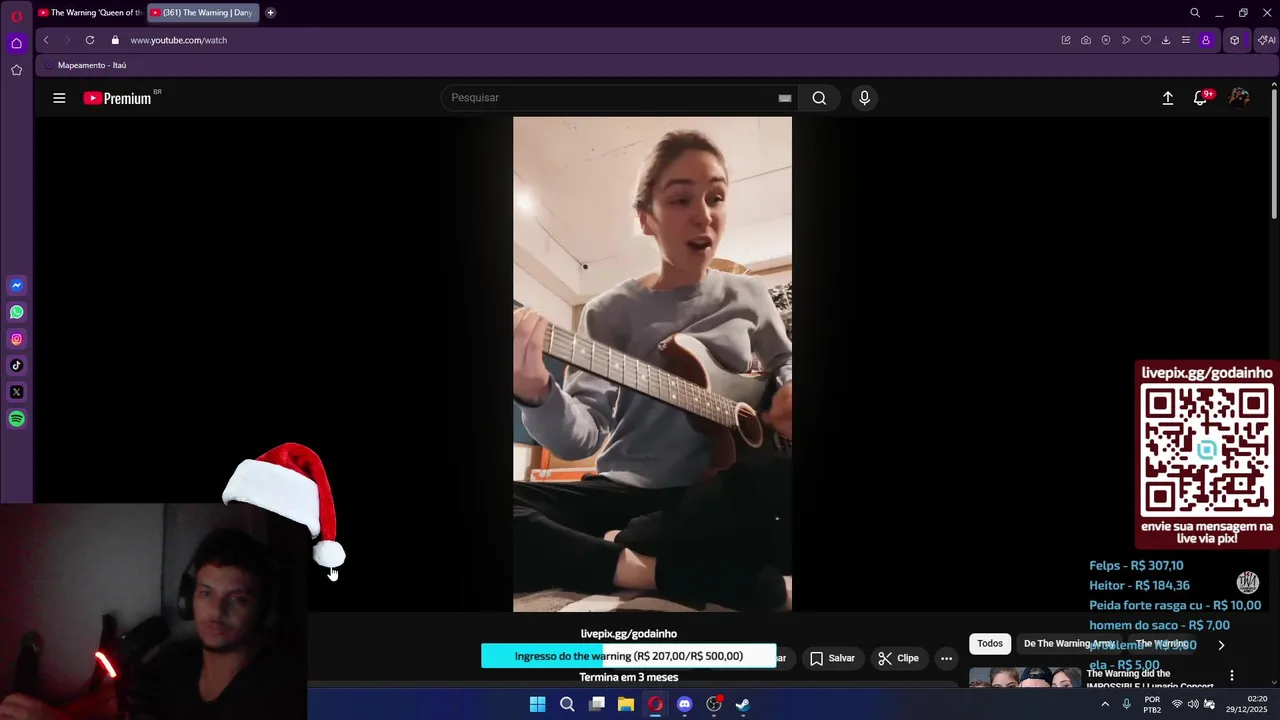Open the YouTube hamburger guide menu

pos(59,98)
